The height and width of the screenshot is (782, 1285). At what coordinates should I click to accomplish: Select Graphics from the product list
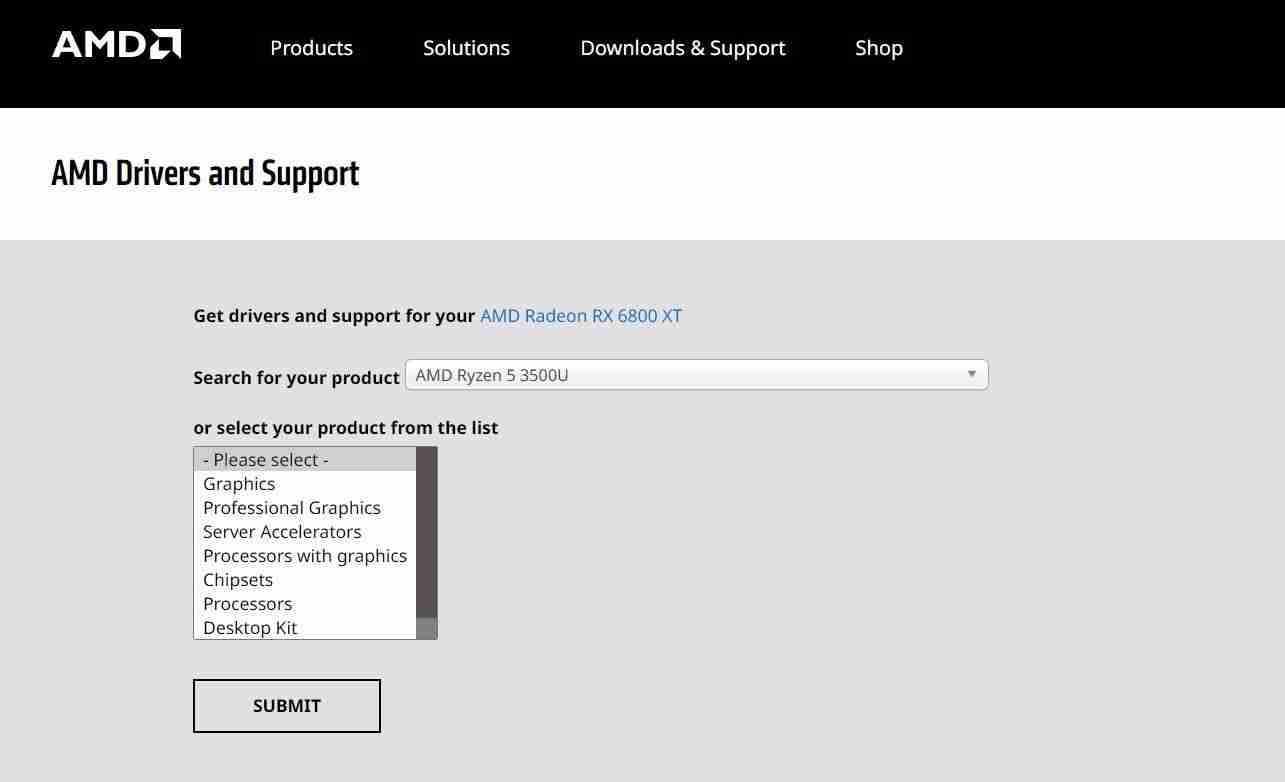(x=239, y=484)
